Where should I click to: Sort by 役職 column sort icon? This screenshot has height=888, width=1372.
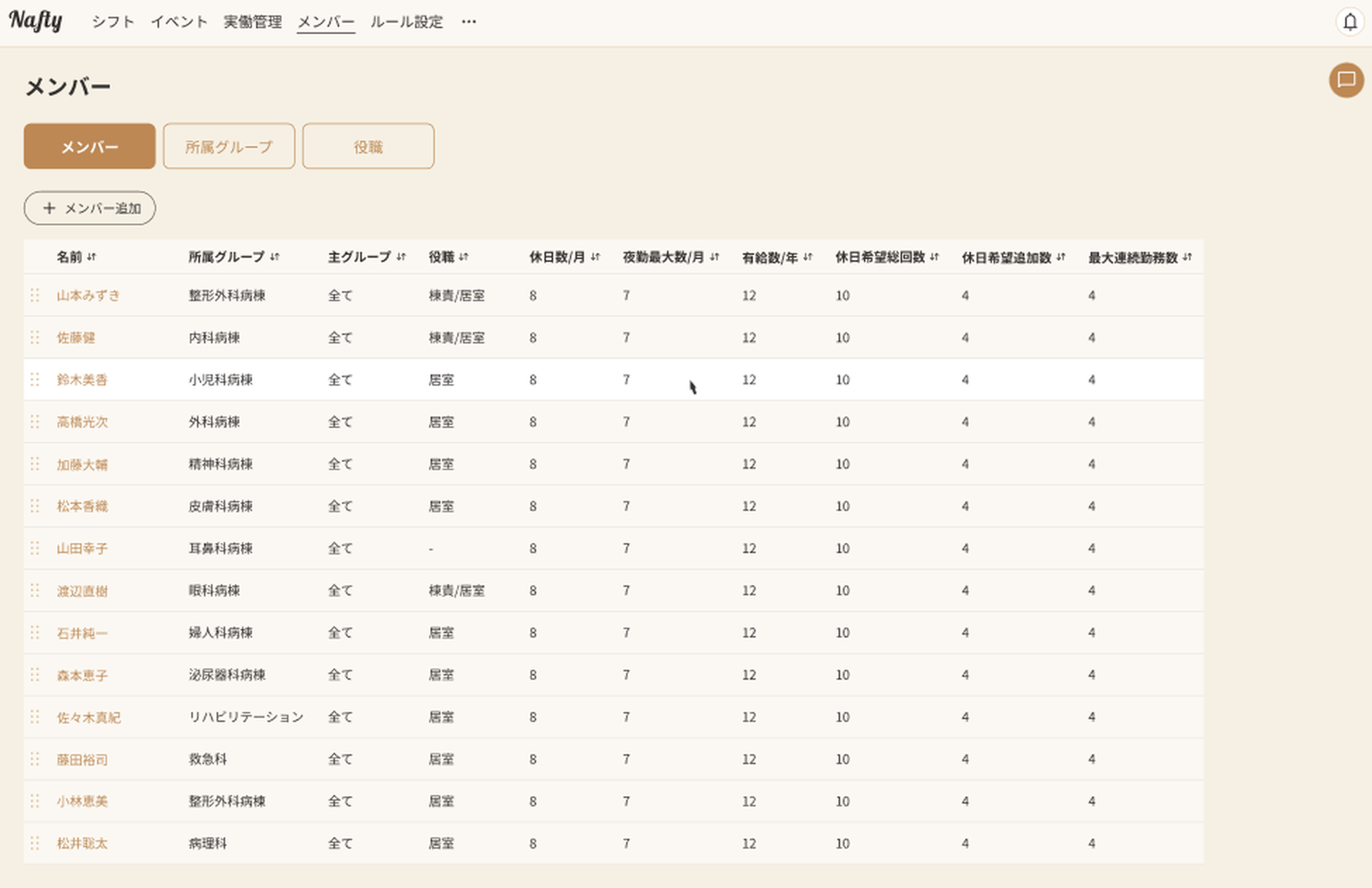(x=464, y=257)
